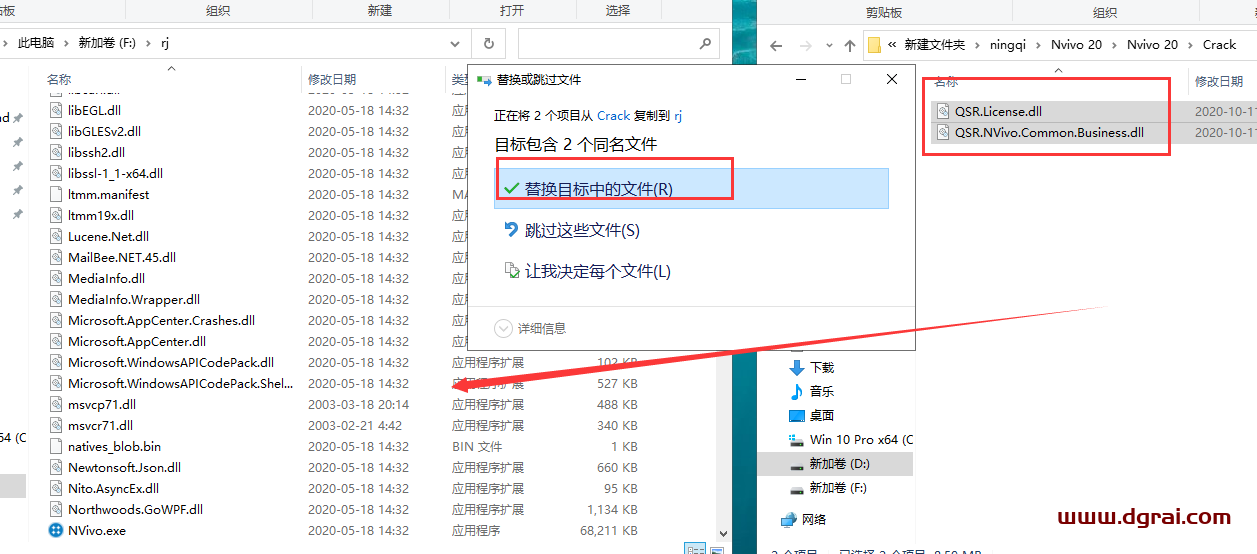Open 桌面 in Crack window sidebar
Viewport: 1257px width, 554px height.
pyautogui.click(x=822, y=415)
